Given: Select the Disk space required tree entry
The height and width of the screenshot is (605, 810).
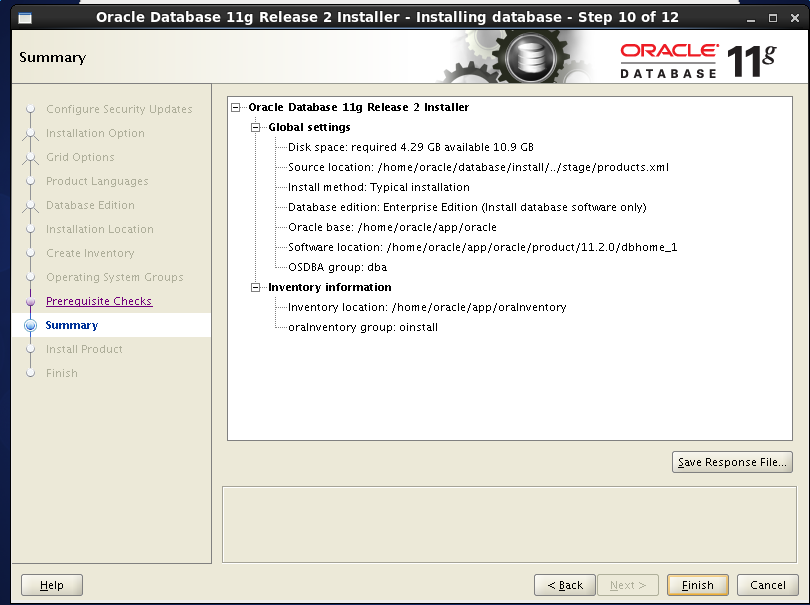Looking at the screenshot, I should tap(410, 147).
